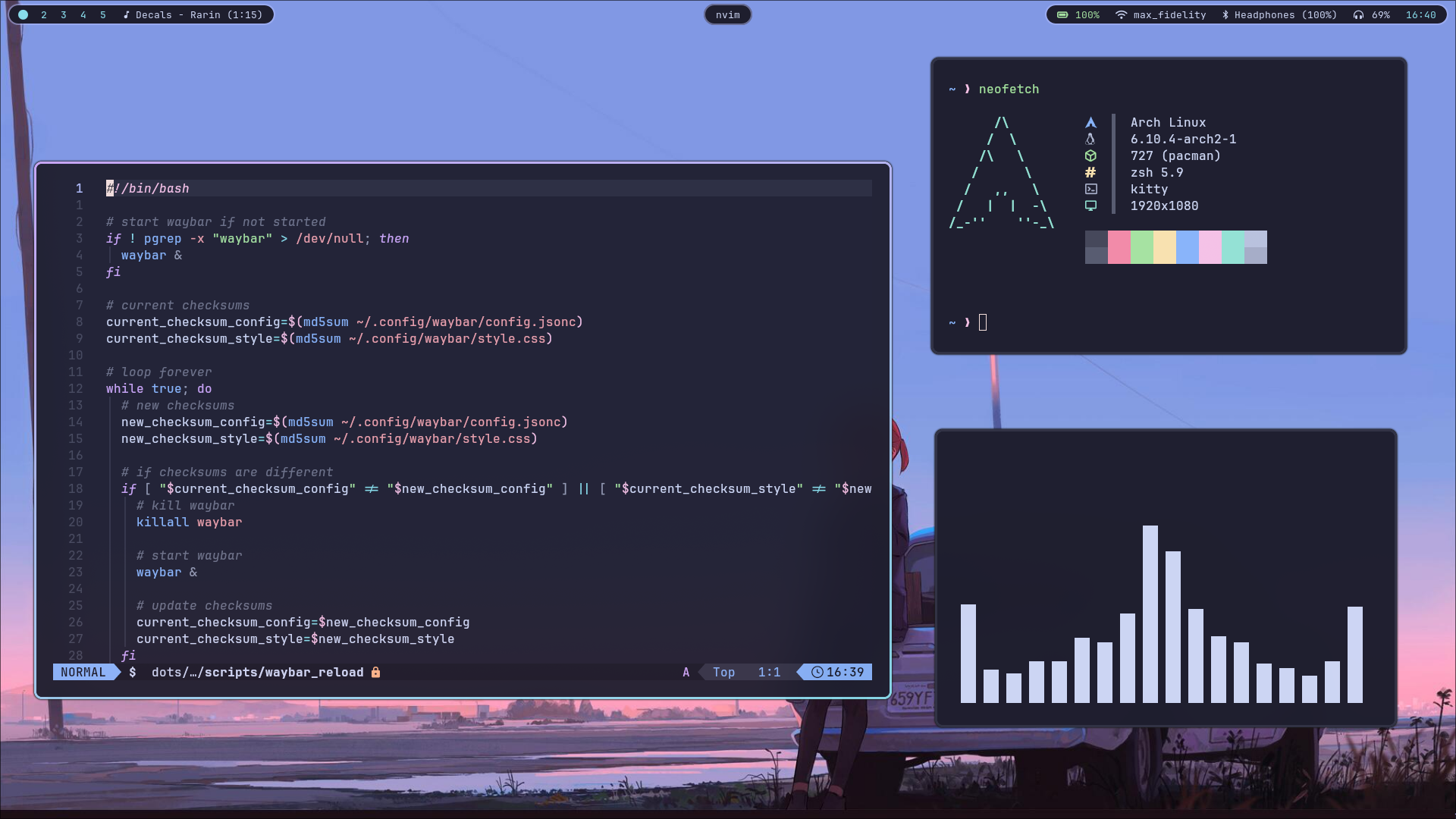Viewport: 1456px width, 819px height.
Task: Switch to workspace 2
Action: pyautogui.click(x=44, y=14)
